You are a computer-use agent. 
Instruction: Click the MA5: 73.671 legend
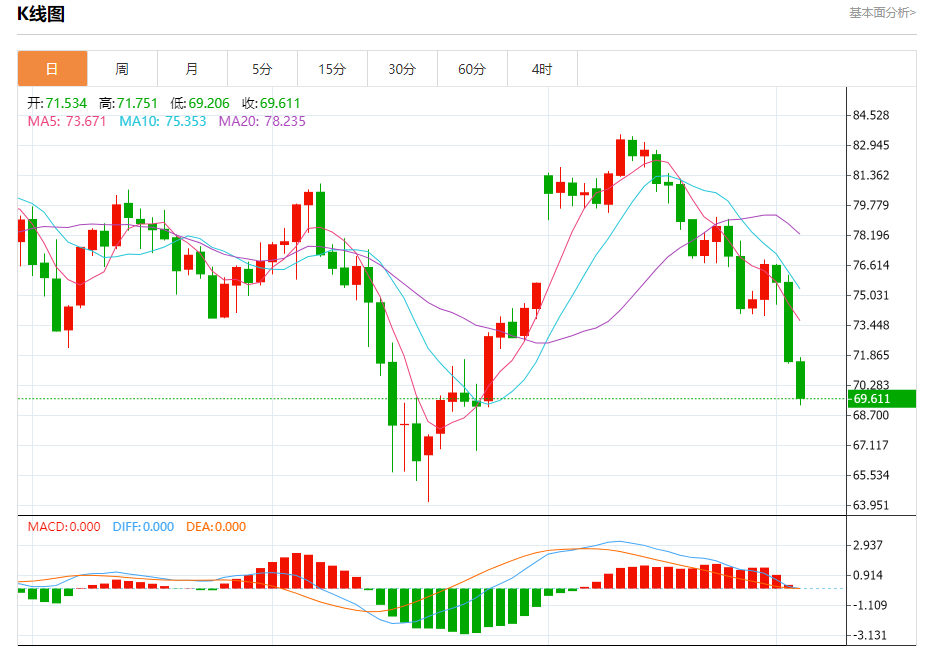tap(67, 121)
